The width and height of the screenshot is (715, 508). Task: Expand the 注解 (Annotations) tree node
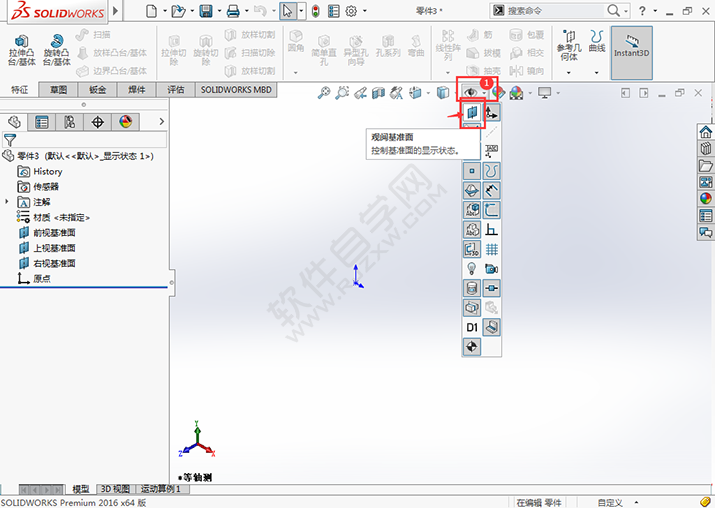pos(7,201)
